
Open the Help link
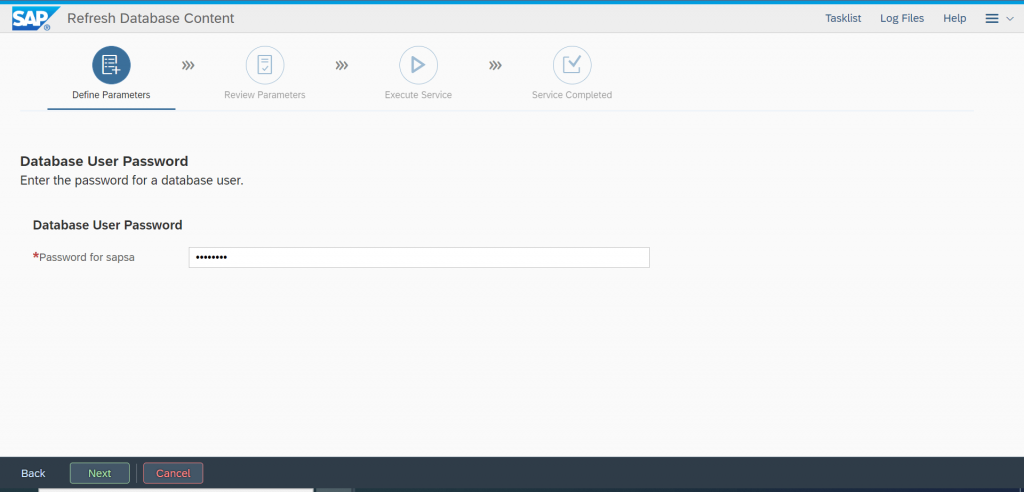[954, 18]
